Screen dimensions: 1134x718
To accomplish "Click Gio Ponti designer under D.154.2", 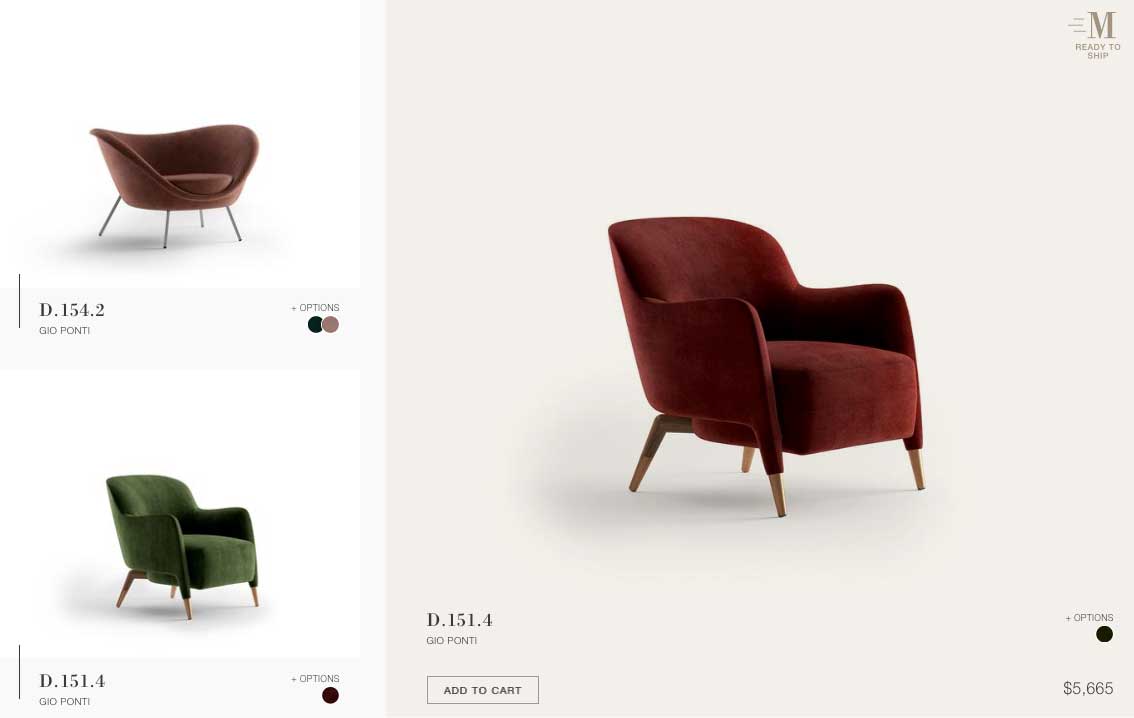I will coord(64,330).
